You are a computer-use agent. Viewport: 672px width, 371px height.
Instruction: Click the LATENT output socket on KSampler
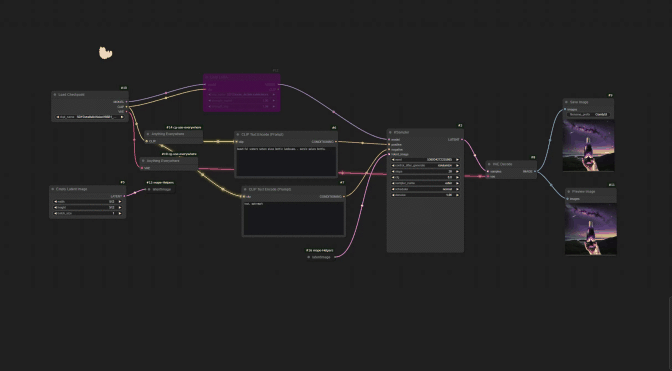(462, 140)
